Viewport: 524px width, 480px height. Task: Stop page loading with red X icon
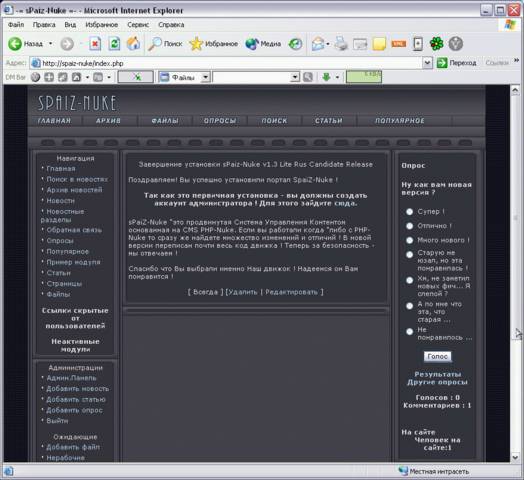[95, 44]
